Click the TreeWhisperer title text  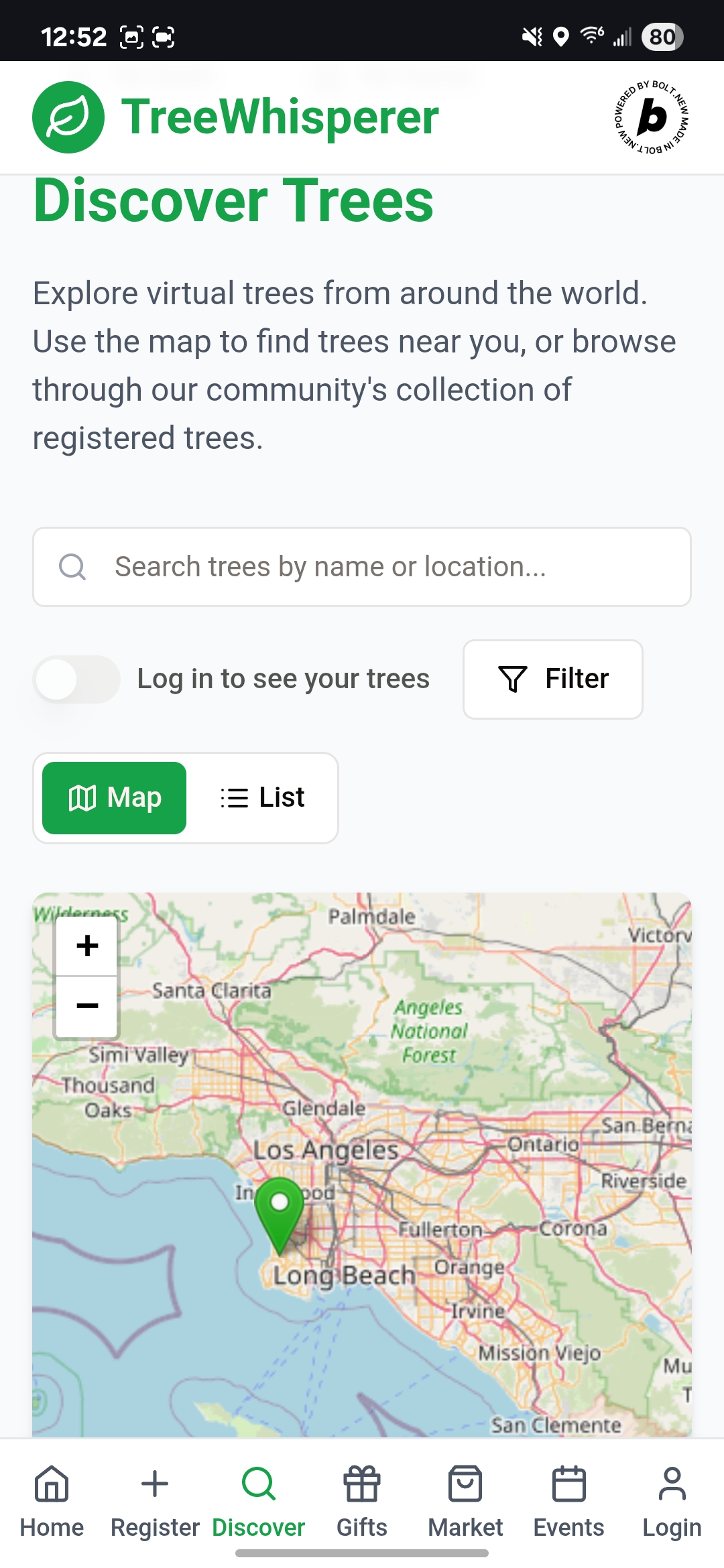tap(280, 117)
